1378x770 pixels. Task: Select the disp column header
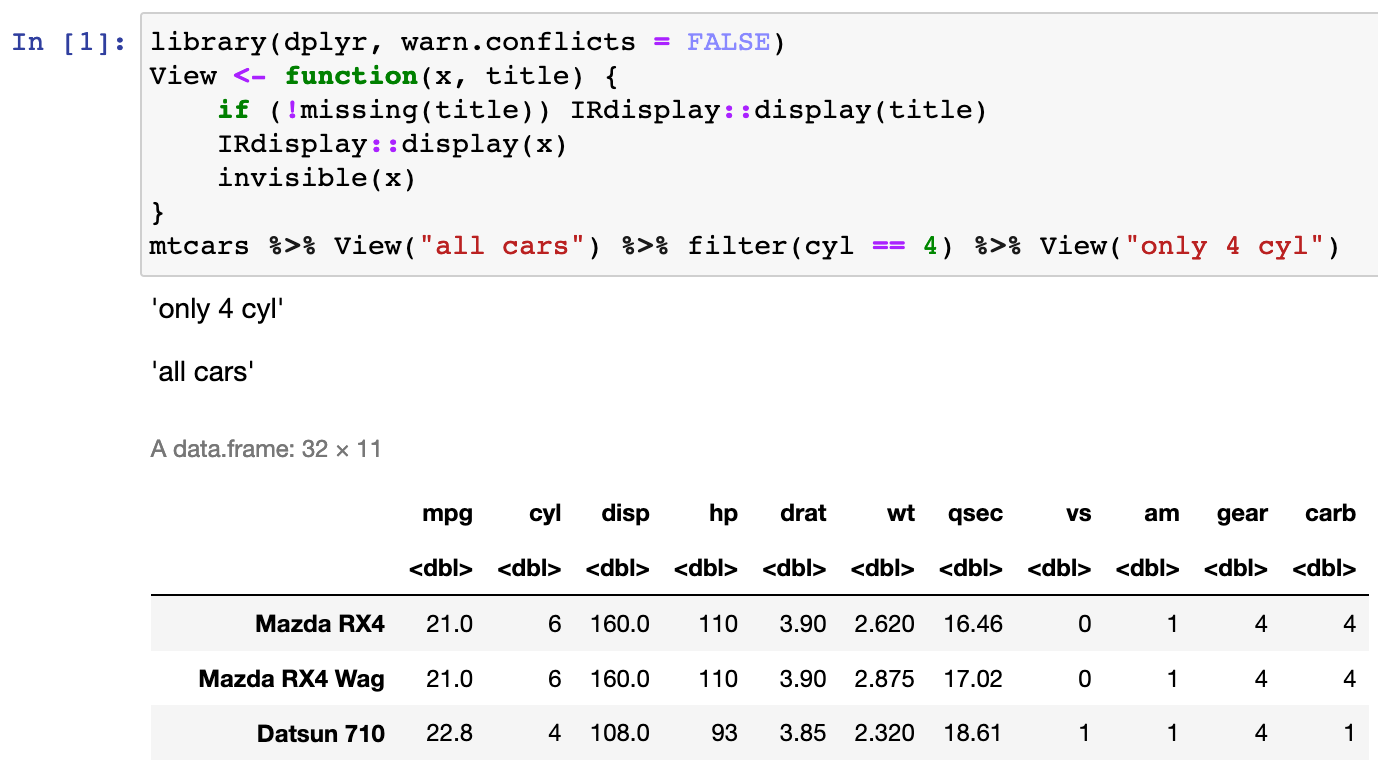click(624, 513)
